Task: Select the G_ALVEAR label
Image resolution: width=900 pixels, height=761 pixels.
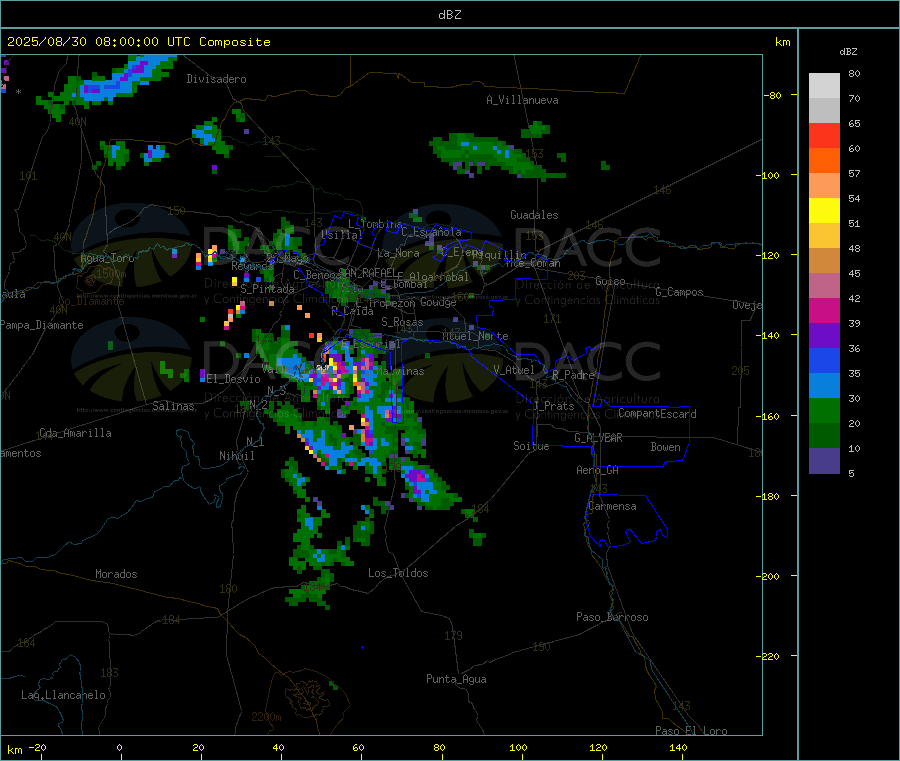Action: click(x=598, y=438)
